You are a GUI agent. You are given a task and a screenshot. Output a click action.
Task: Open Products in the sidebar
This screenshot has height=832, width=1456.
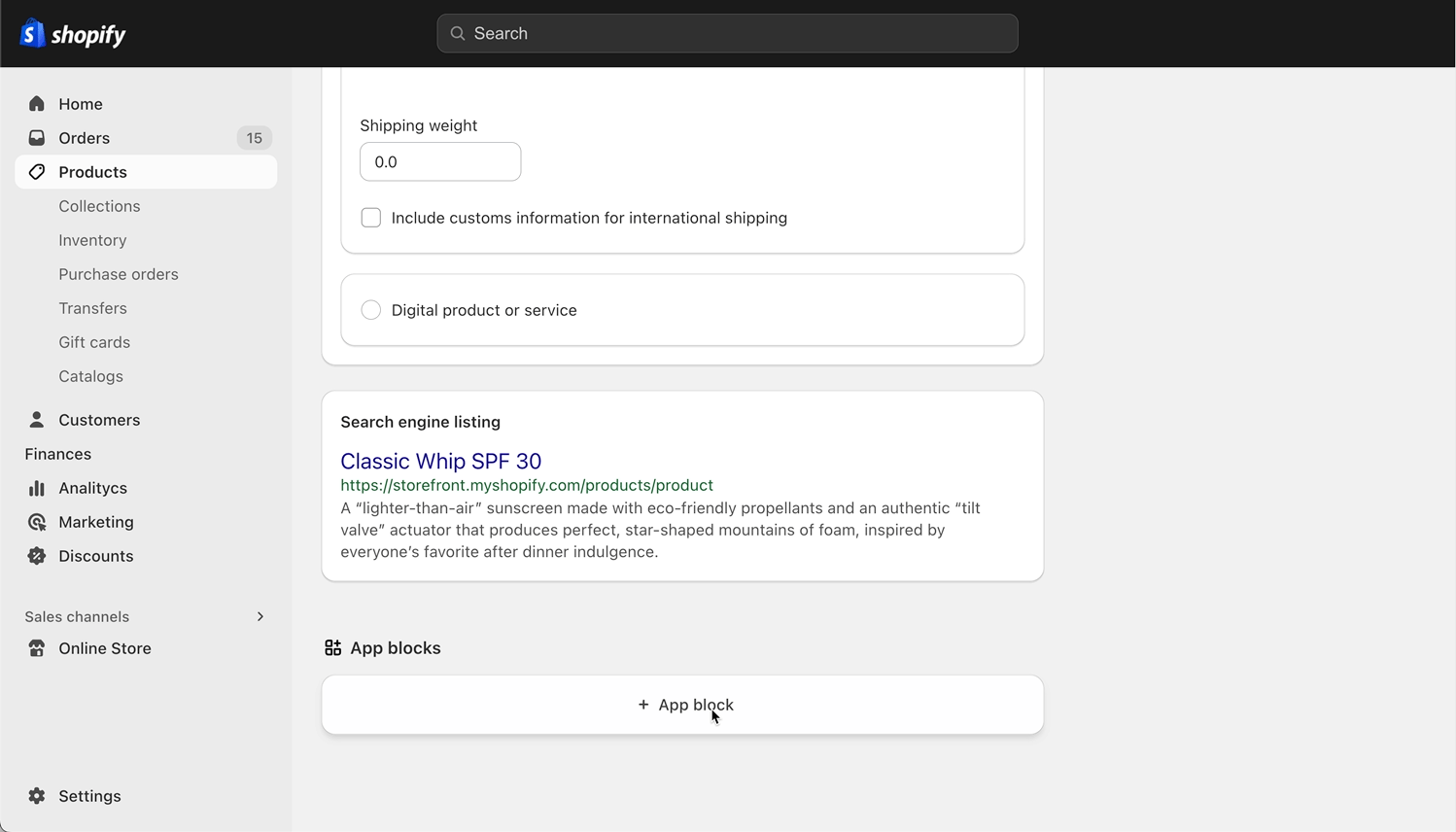point(146,172)
